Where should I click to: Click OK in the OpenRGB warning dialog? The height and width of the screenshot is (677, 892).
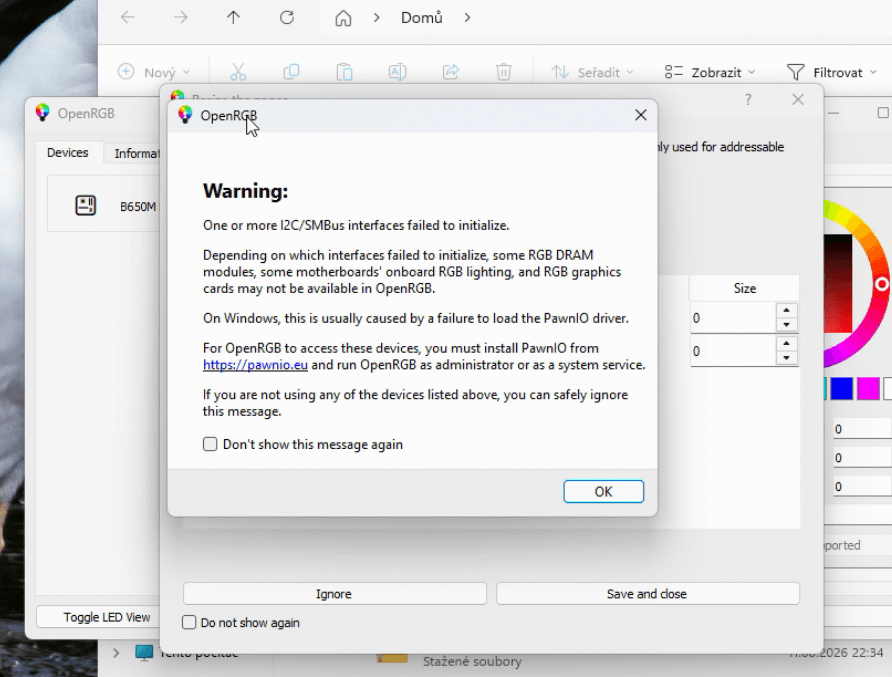603,492
